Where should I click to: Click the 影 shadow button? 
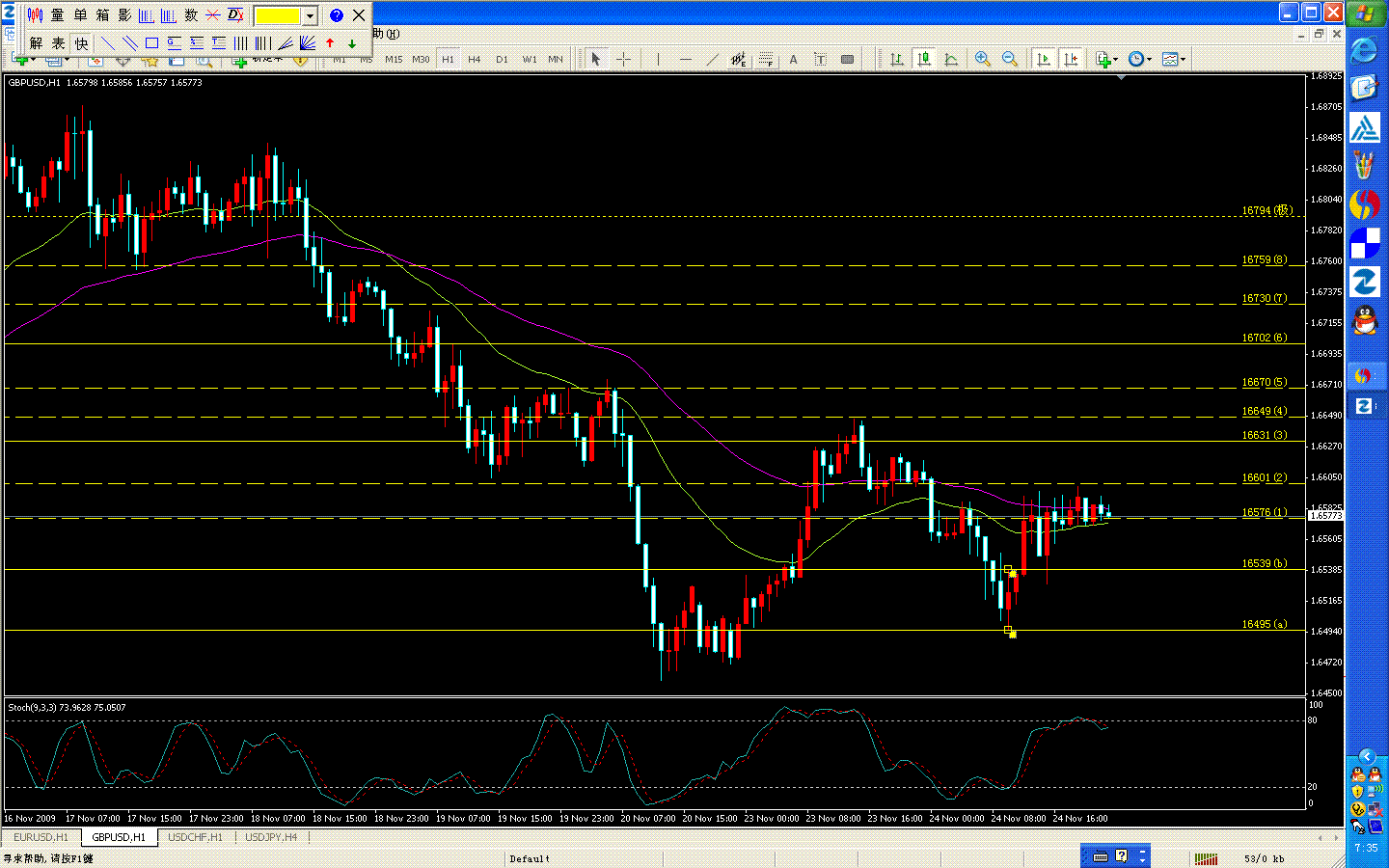pyautogui.click(x=124, y=15)
